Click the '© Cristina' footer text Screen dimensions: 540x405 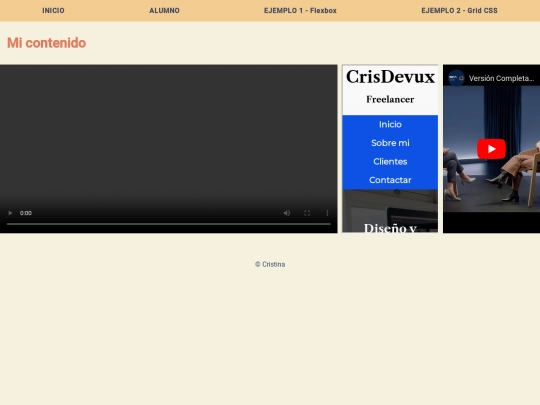(x=270, y=264)
